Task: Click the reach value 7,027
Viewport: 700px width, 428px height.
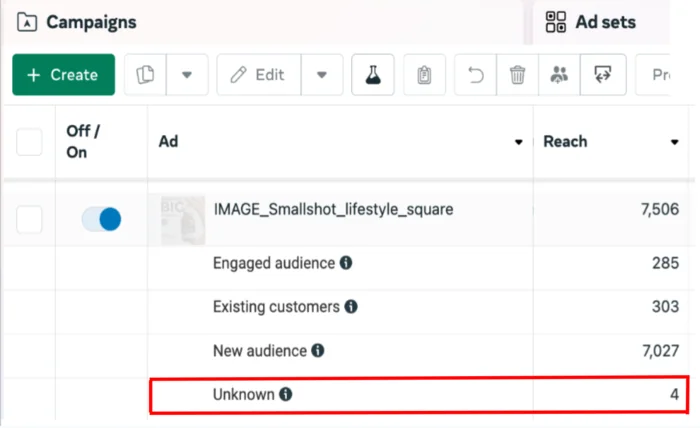Action: click(660, 351)
